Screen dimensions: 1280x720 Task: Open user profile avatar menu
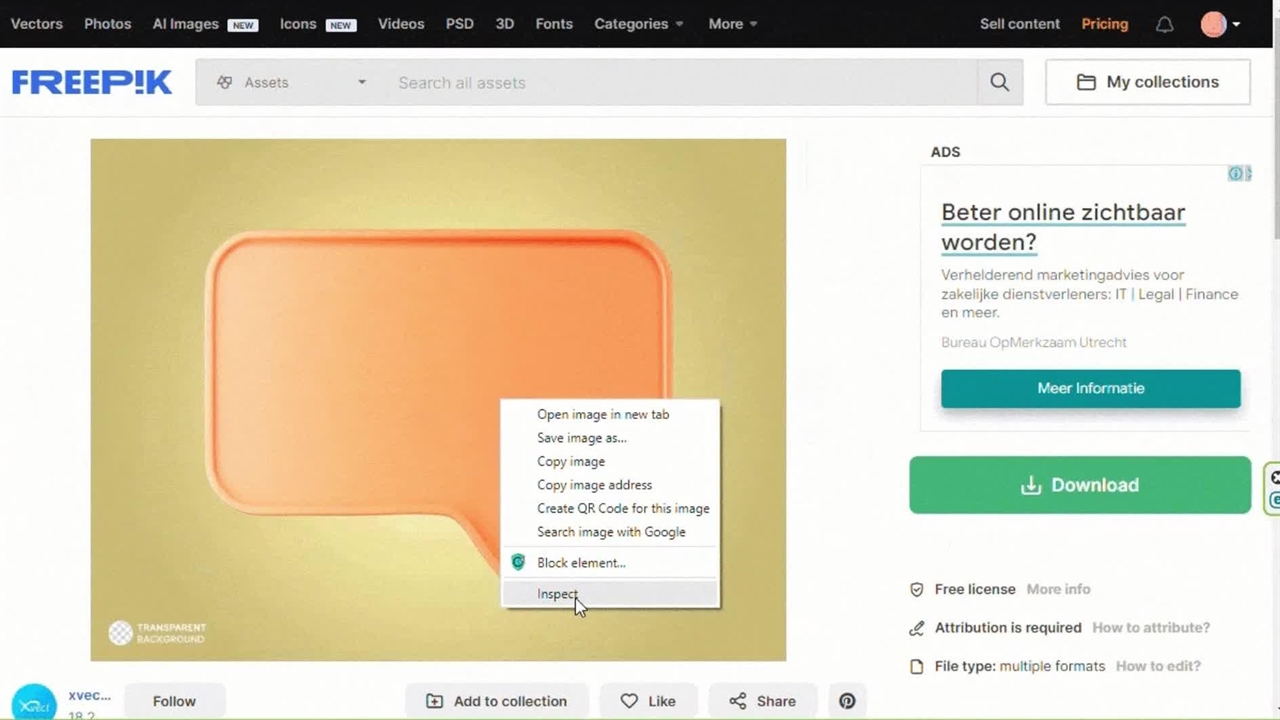[x=1219, y=24]
